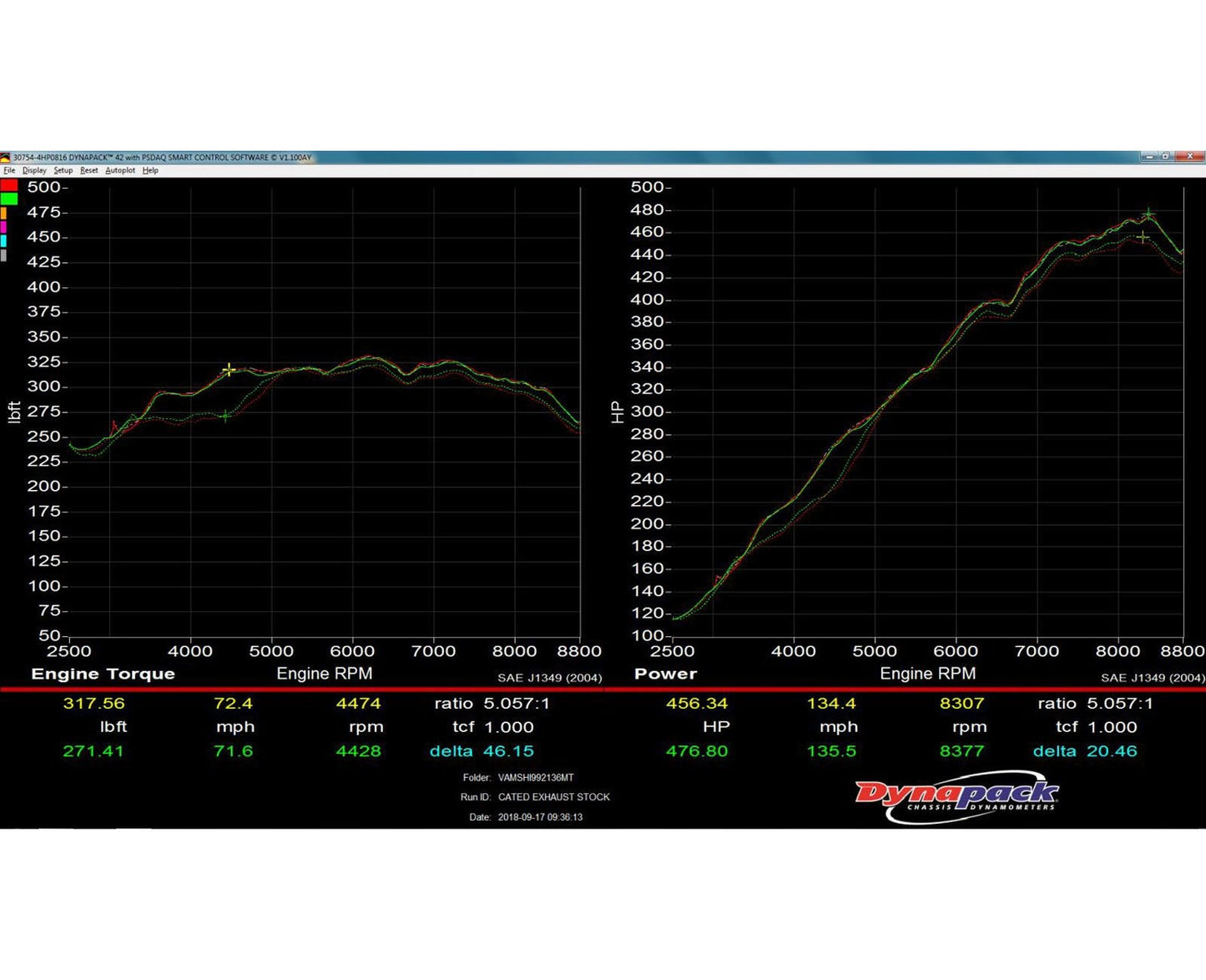Click the SAE J1349 label under the torque plot
The image size is (1206, 980).
tap(551, 677)
